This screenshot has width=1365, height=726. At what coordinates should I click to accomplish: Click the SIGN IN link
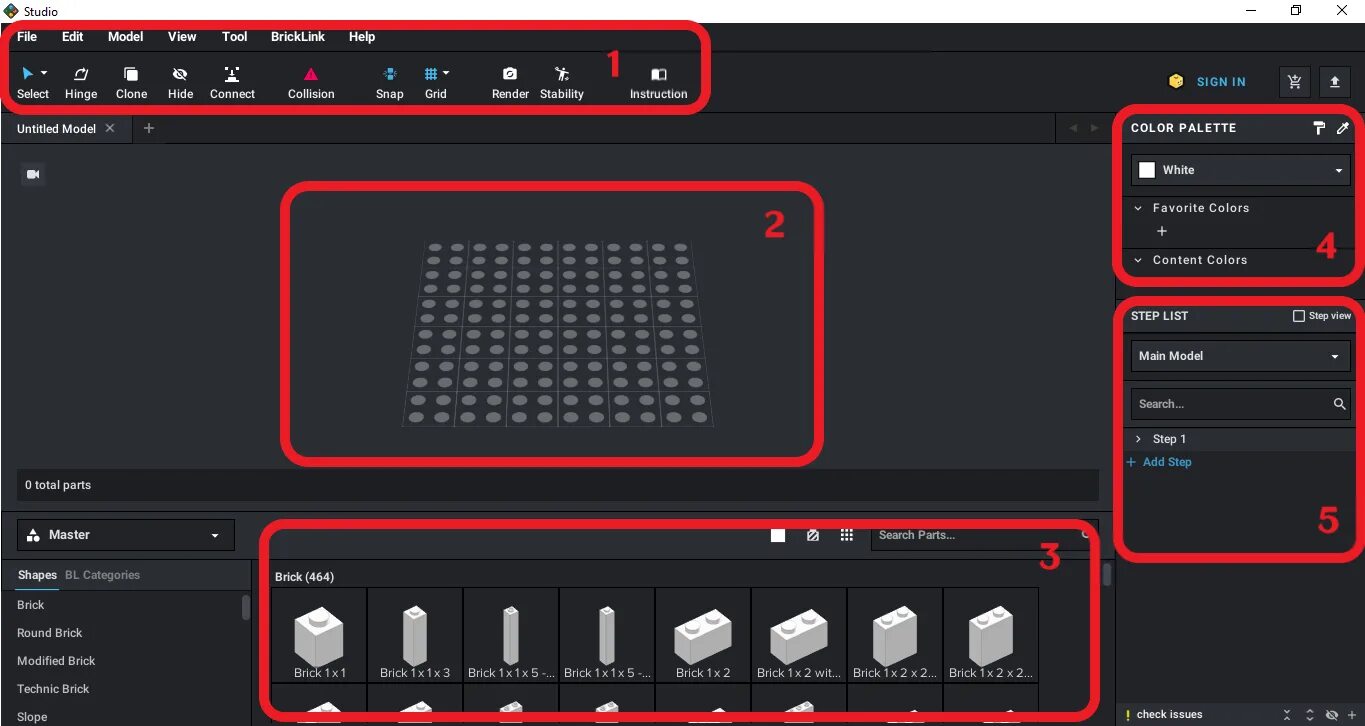tap(1221, 82)
